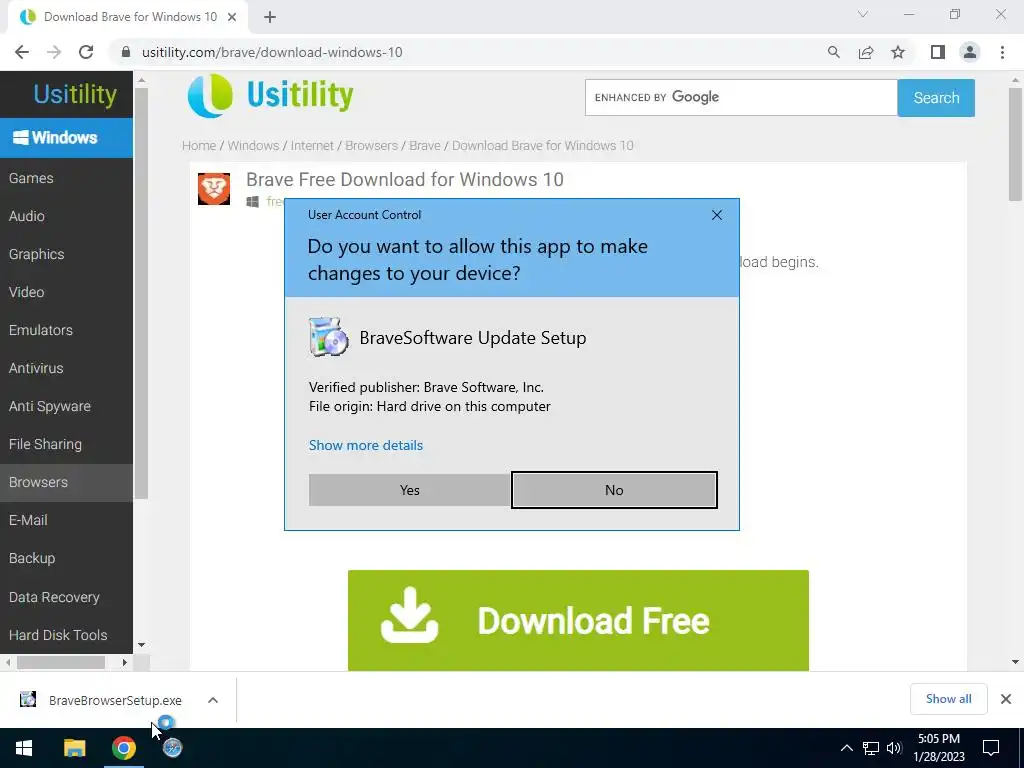
Task: Open Audio category in sidebar
Action: tap(66, 216)
